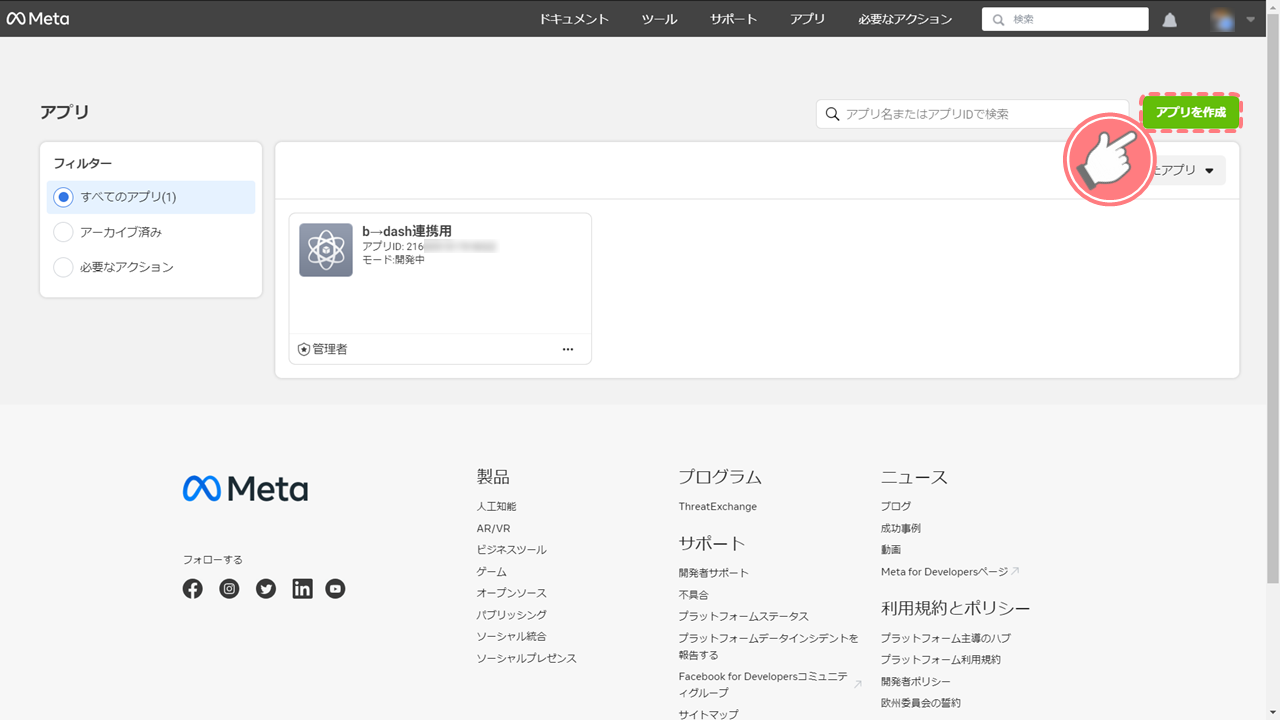Click the external link arrow beside Meta for Developersページ
This screenshot has height=720, width=1280.
1015,572
